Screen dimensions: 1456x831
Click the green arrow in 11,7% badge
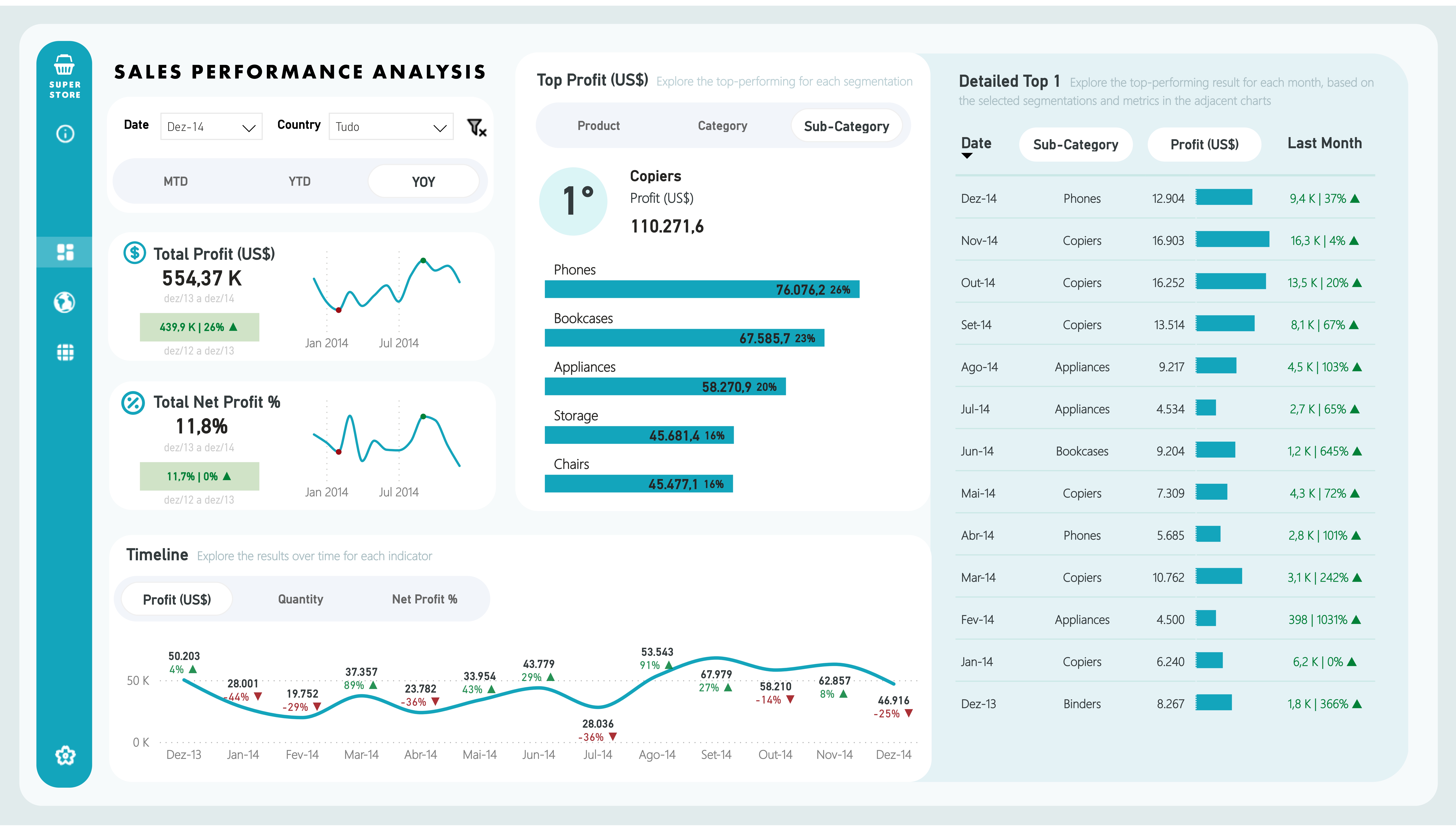pos(227,476)
